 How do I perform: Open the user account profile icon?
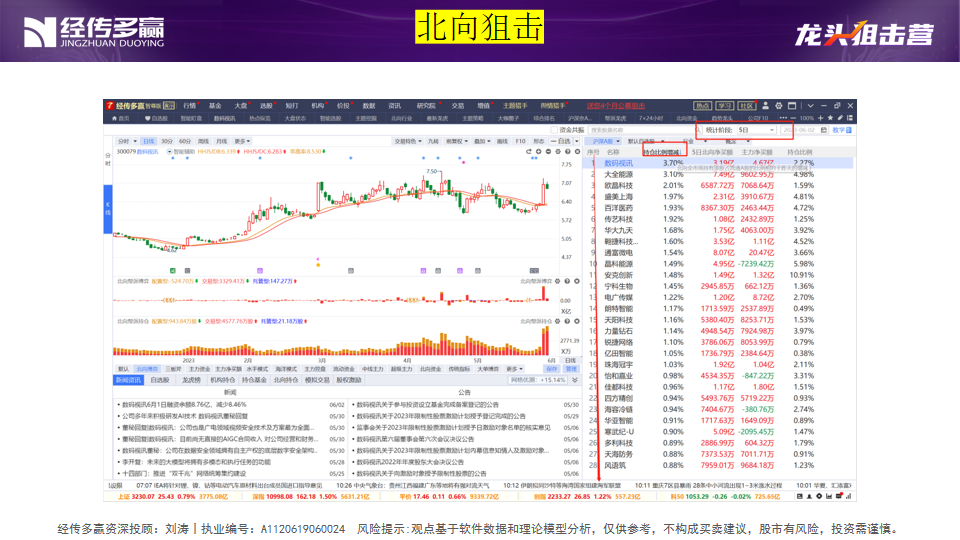(765, 105)
